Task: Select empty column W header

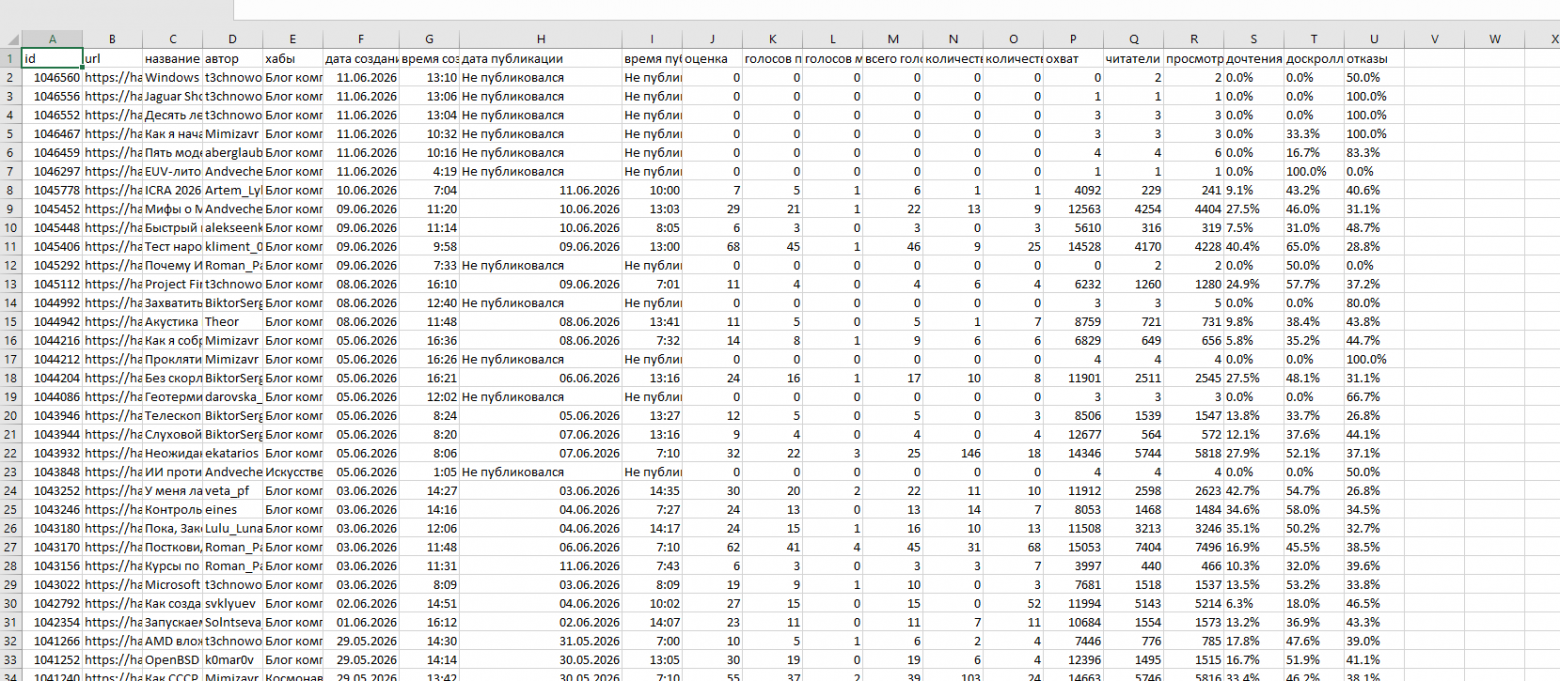Action: click(x=1494, y=39)
